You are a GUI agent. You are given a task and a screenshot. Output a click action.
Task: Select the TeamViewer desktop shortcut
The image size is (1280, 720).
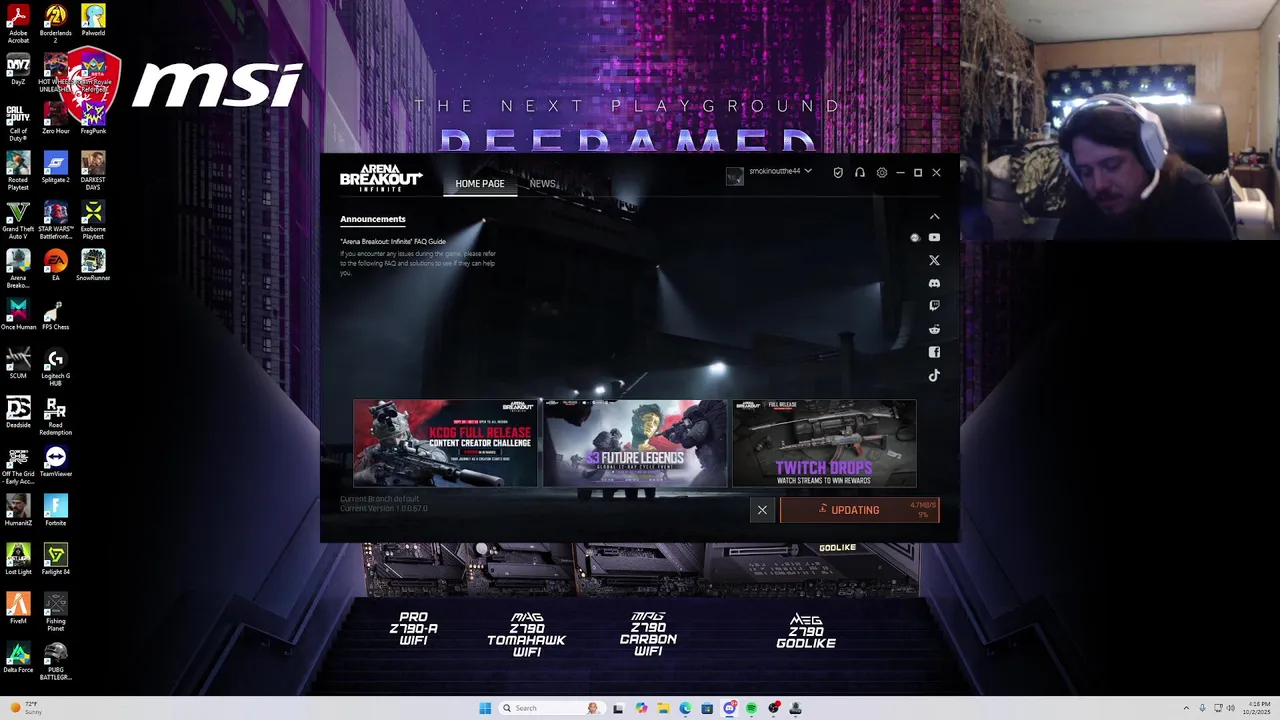(56, 461)
